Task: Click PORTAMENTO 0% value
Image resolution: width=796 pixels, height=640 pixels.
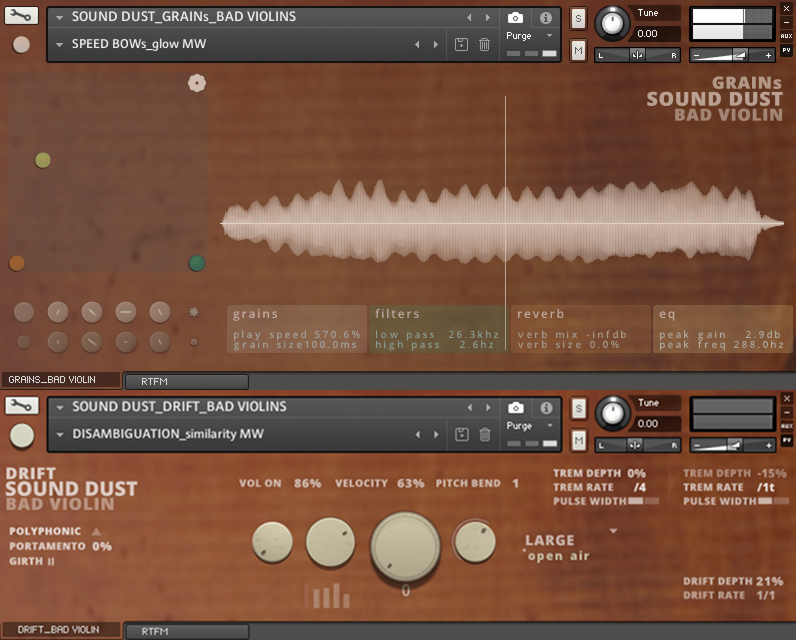Action: (102, 547)
